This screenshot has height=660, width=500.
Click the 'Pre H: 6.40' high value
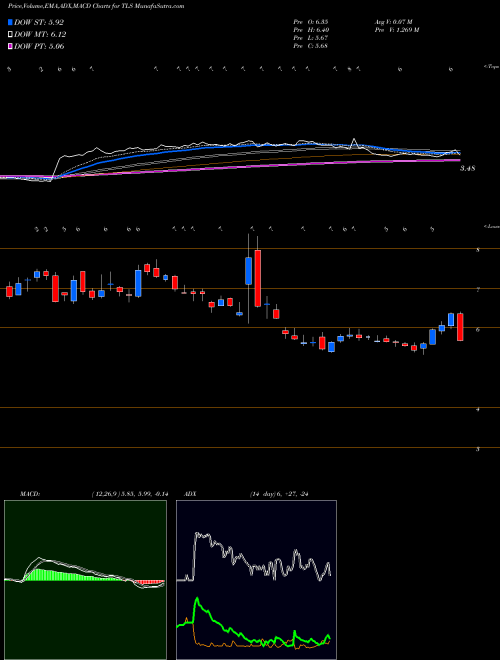[311, 30]
